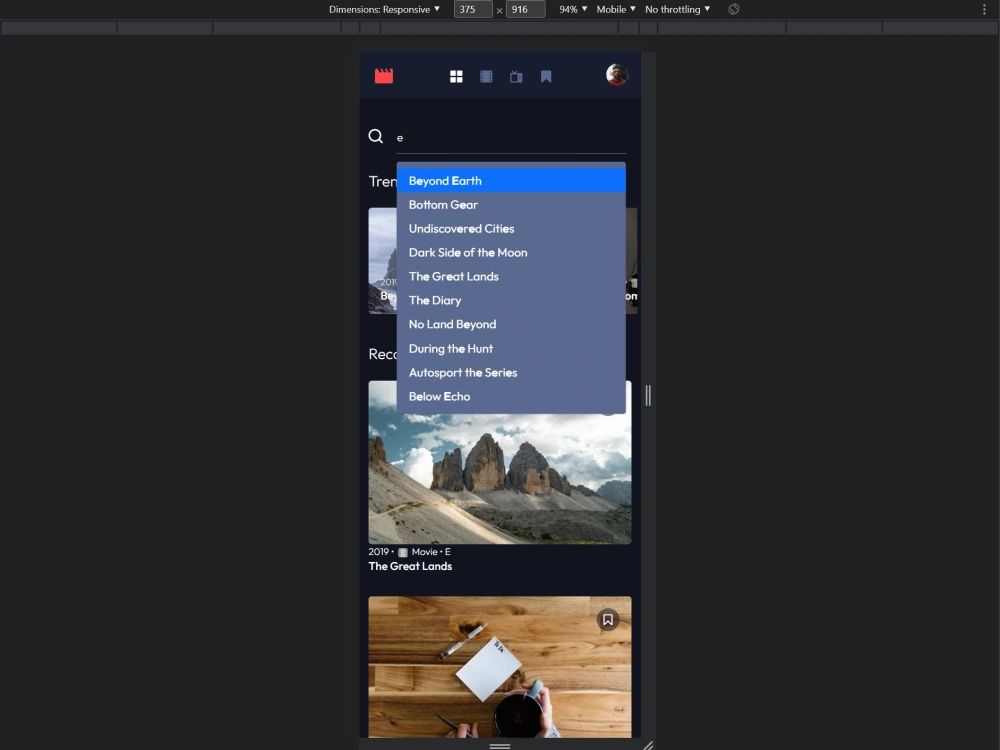Select 'The Great Lands' in suggestion list
This screenshot has height=750, width=1000.
[511, 276]
